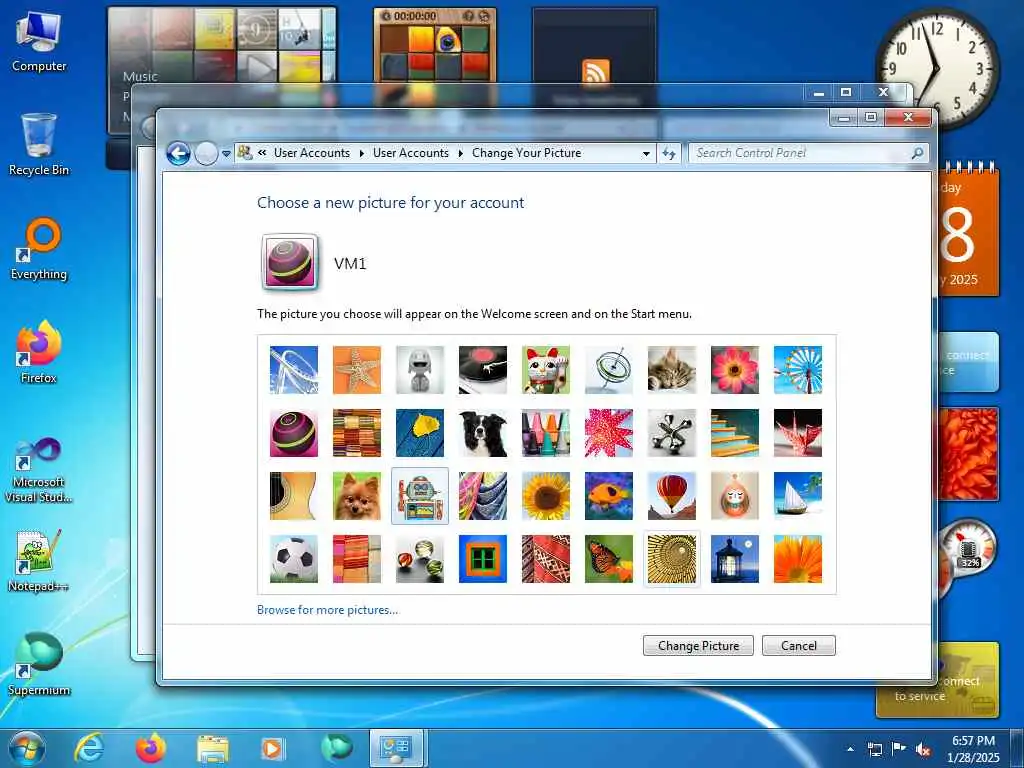This screenshot has height=768, width=1024.
Task: Open the Computer desktop icon
Action: coord(39,42)
